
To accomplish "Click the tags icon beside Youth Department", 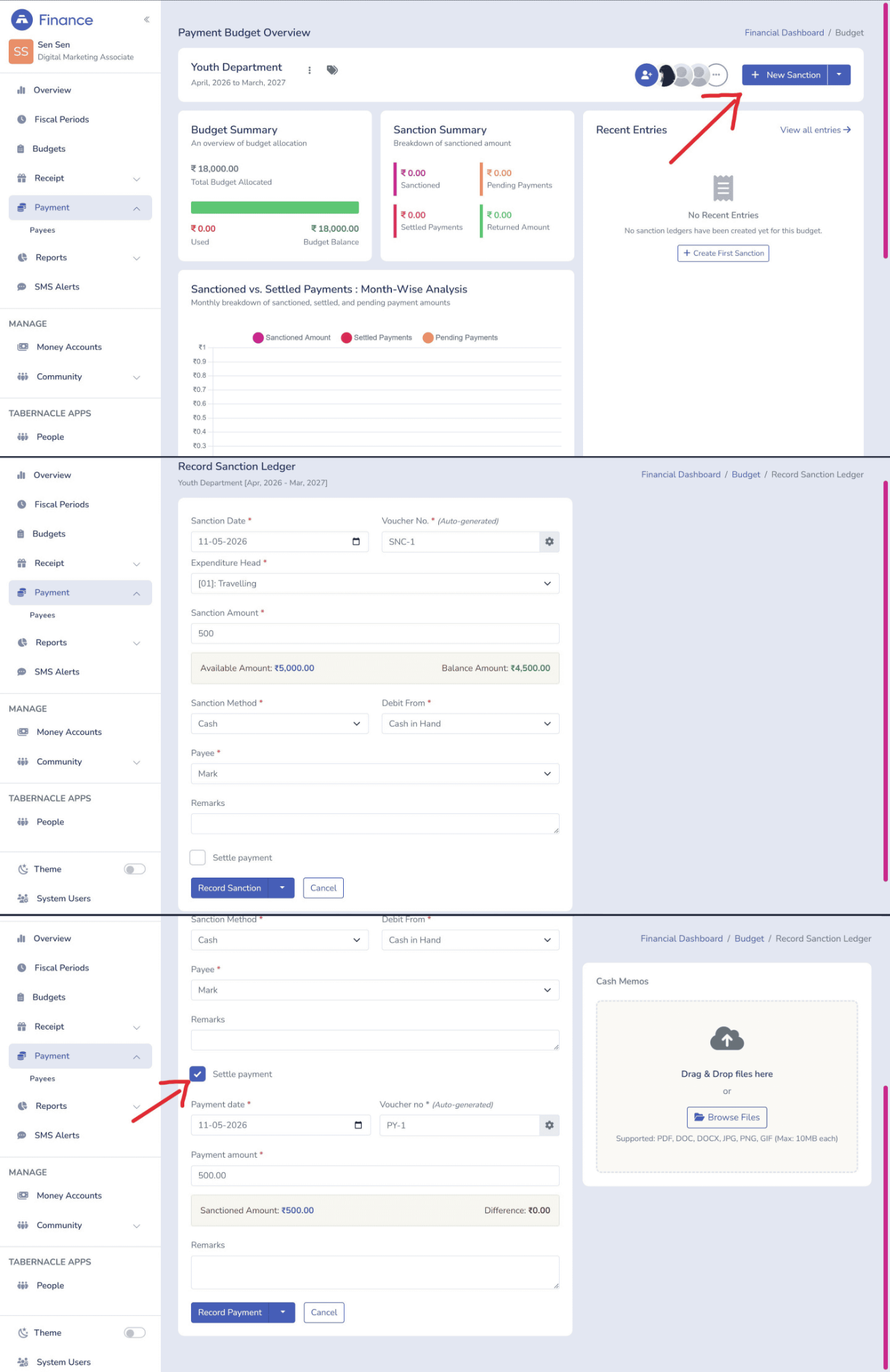I will point(332,70).
